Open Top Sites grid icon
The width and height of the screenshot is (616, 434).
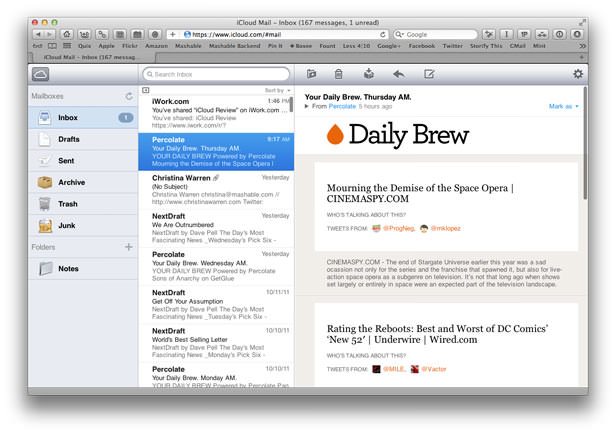pyautogui.click(x=67, y=46)
